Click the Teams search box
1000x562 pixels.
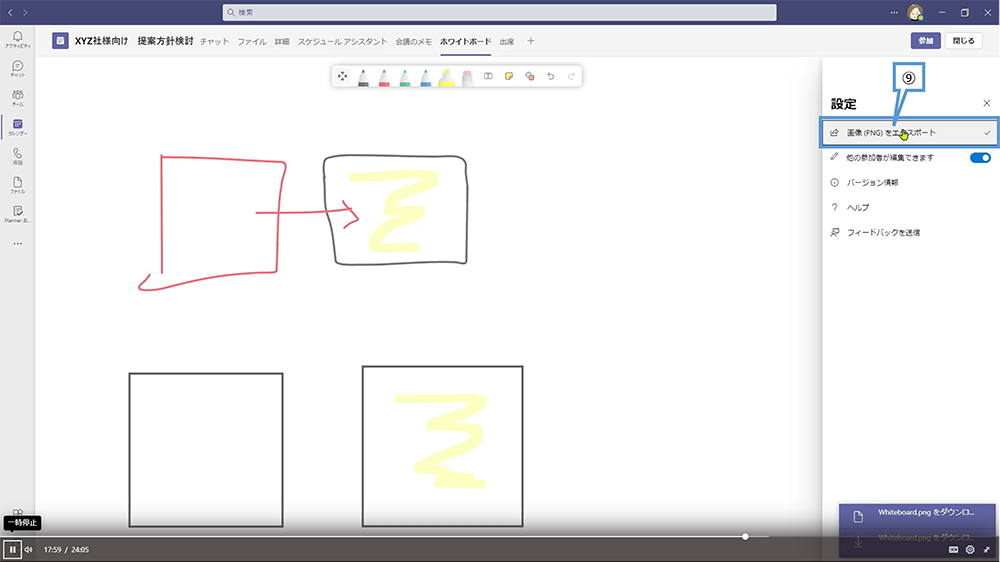click(x=499, y=12)
